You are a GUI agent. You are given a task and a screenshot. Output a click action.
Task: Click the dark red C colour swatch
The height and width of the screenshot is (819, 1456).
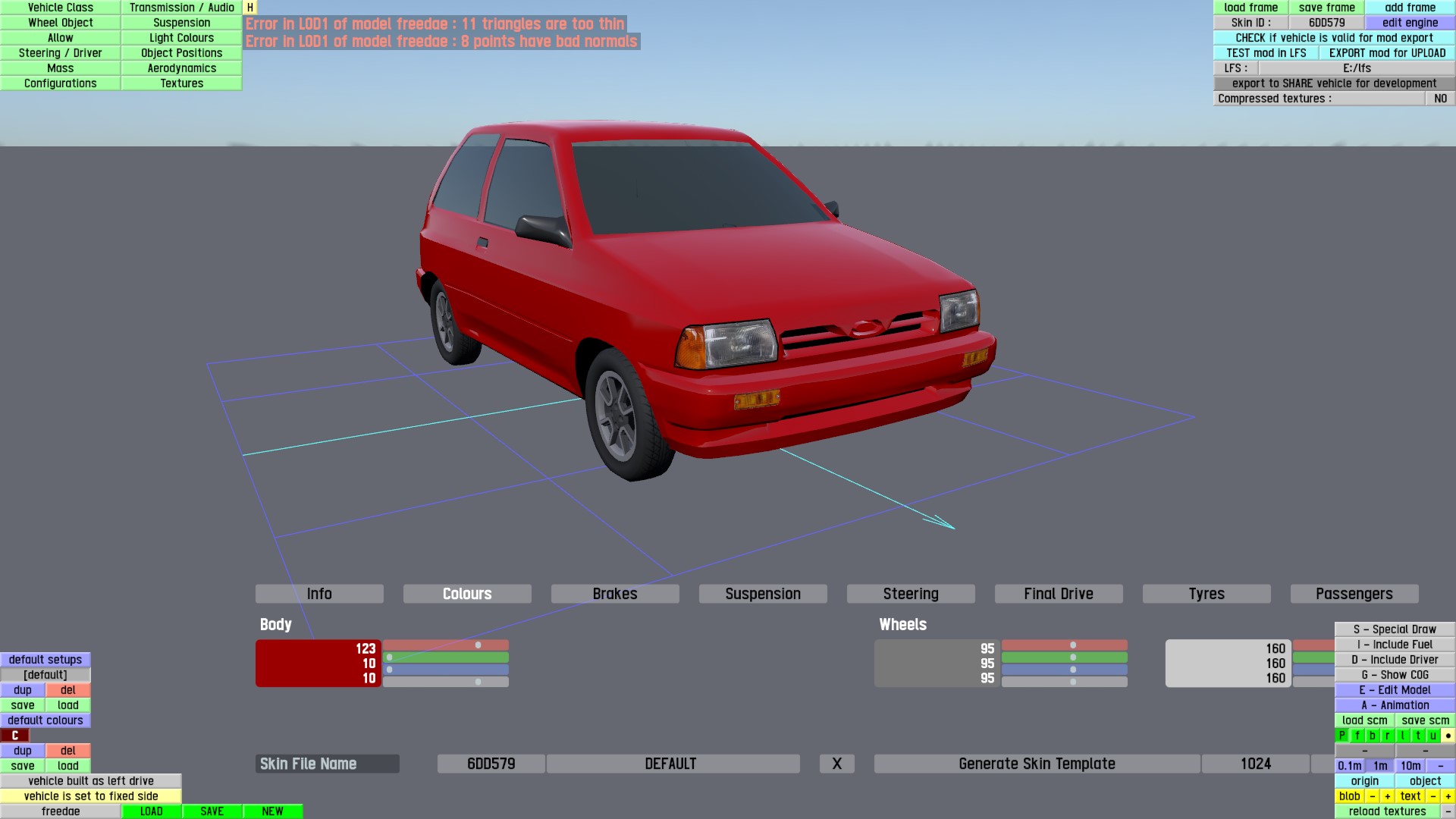[14, 736]
